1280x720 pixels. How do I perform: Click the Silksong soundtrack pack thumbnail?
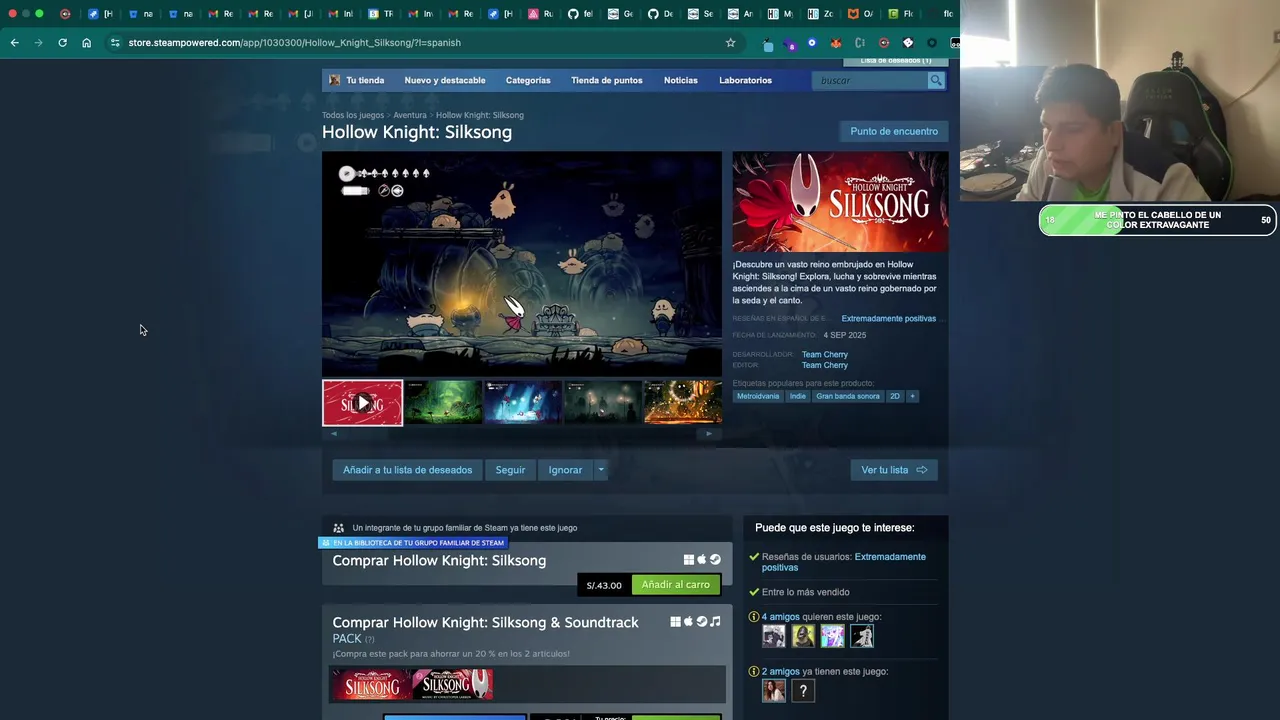tap(452, 685)
